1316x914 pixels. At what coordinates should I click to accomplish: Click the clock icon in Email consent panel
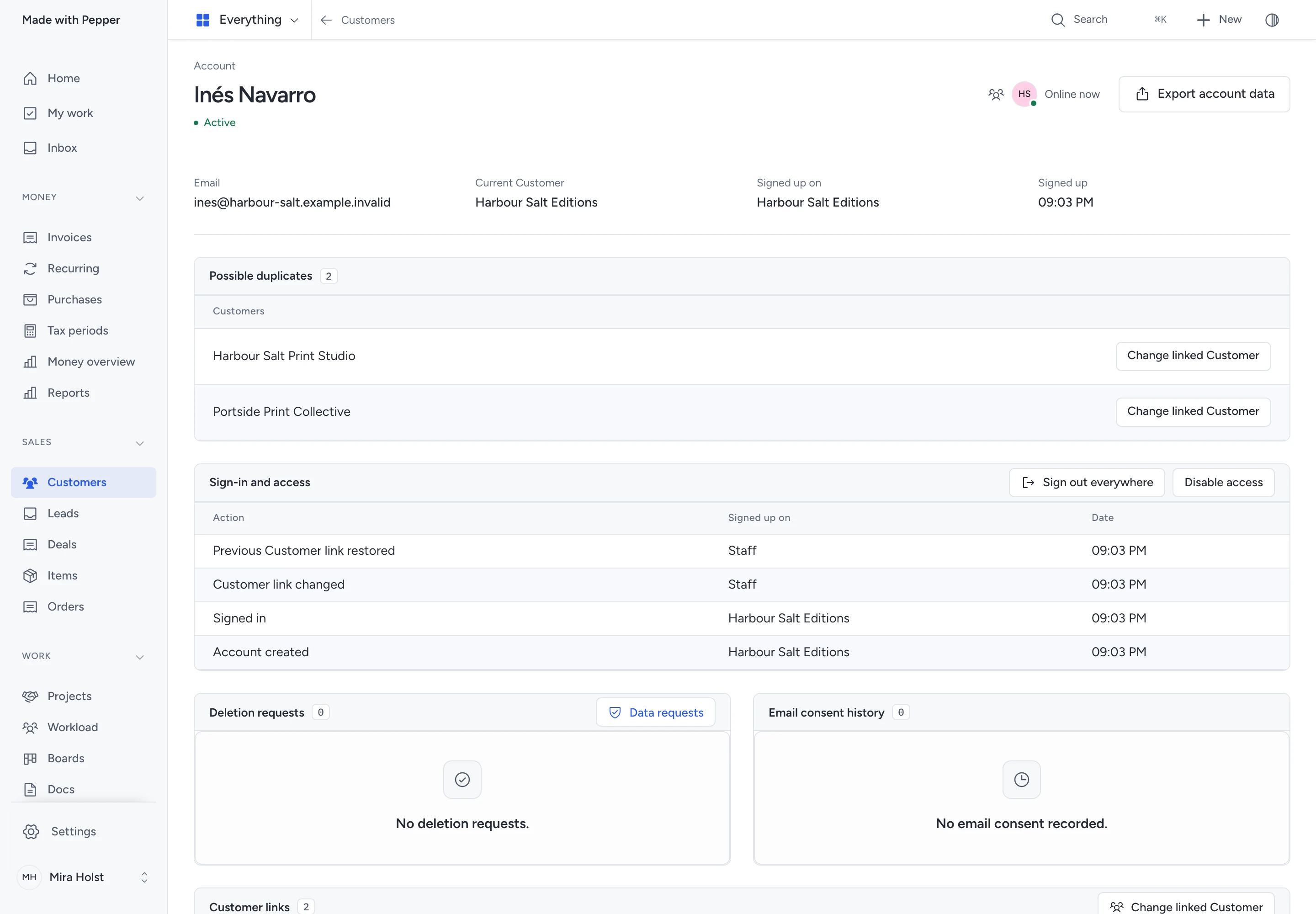pos(1021,780)
